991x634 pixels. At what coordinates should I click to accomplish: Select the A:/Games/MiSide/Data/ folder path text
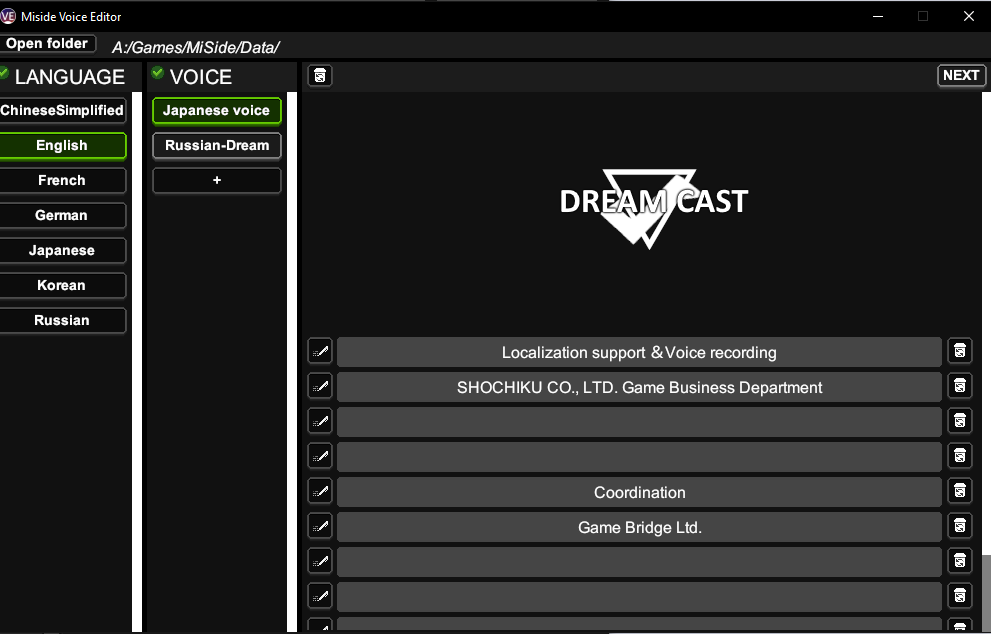pos(195,47)
